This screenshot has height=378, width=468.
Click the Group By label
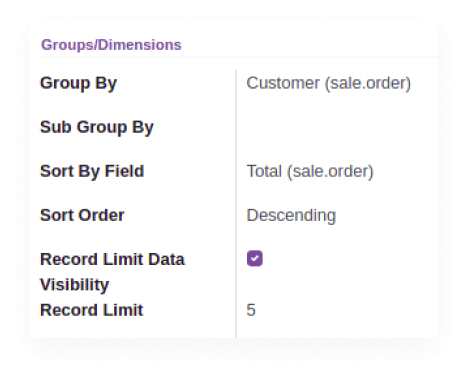click(x=78, y=83)
